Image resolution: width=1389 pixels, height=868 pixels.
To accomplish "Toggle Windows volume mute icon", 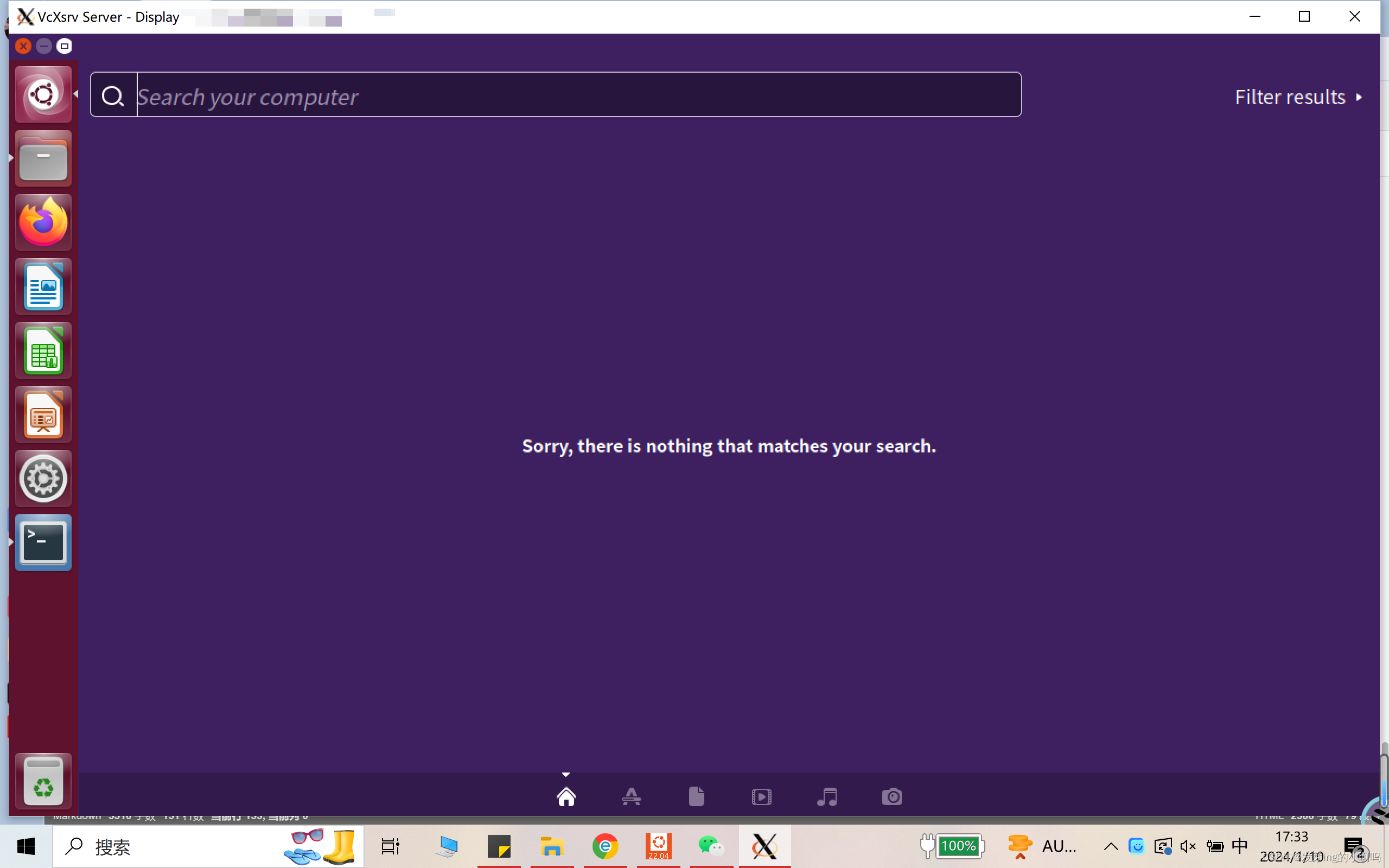I will [x=1188, y=846].
